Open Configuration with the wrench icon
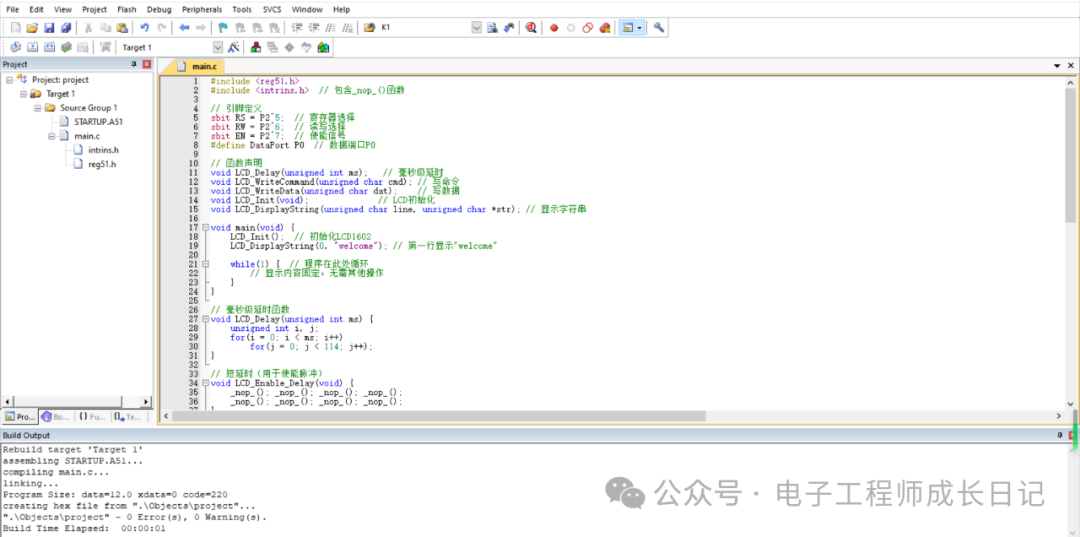The height and width of the screenshot is (537, 1080). 659,28
